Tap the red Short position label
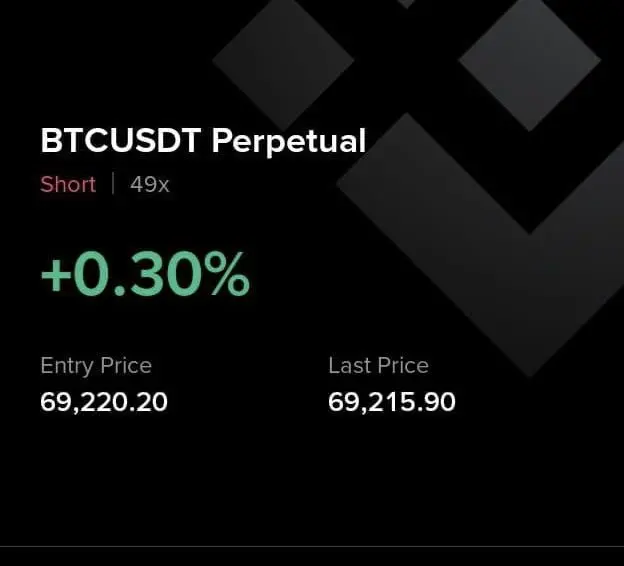Image resolution: width=624 pixels, height=566 pixels. pos(68,184)
